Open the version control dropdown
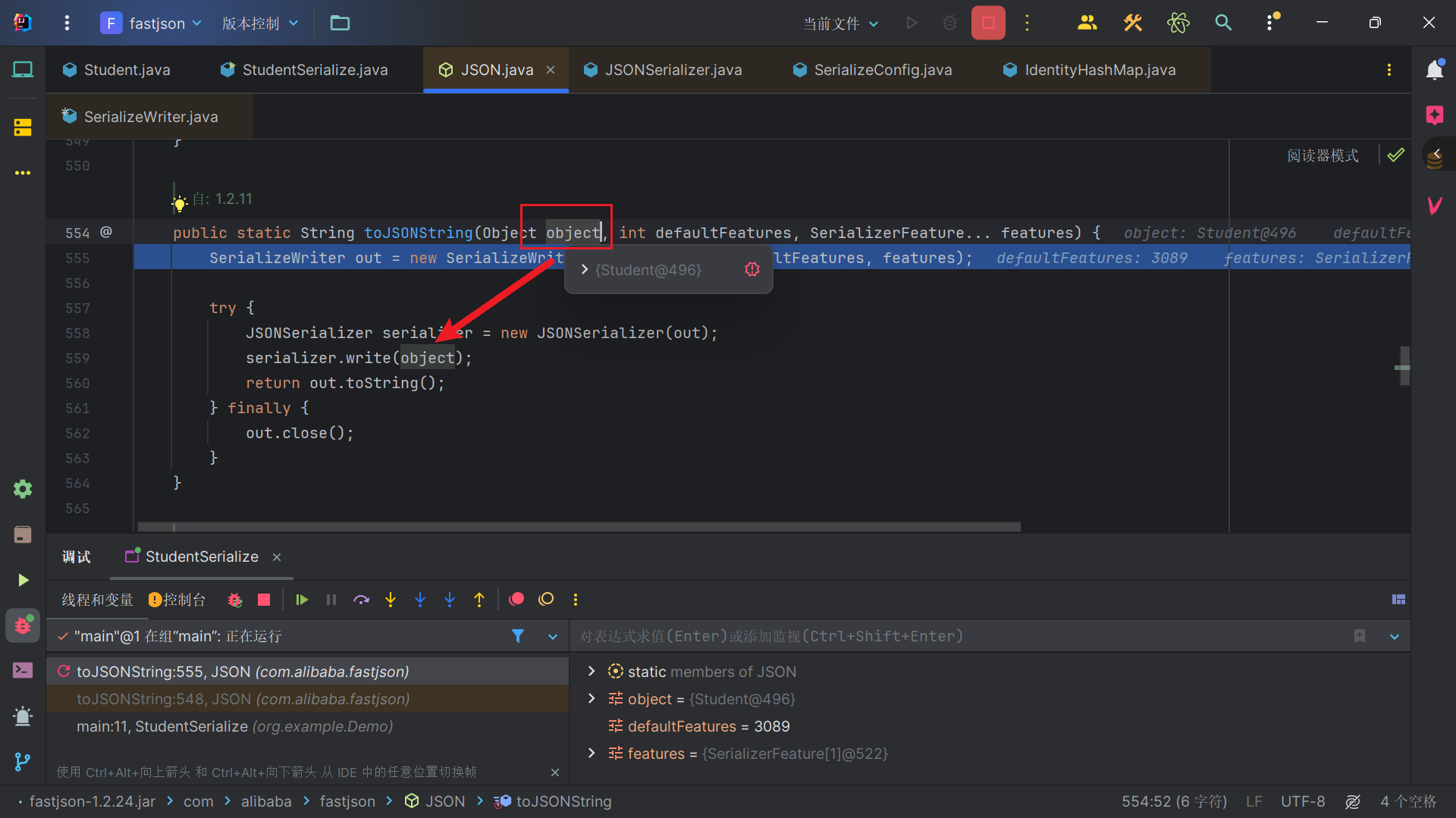This screenshot has height=818, width=1456. pos(260,23)
